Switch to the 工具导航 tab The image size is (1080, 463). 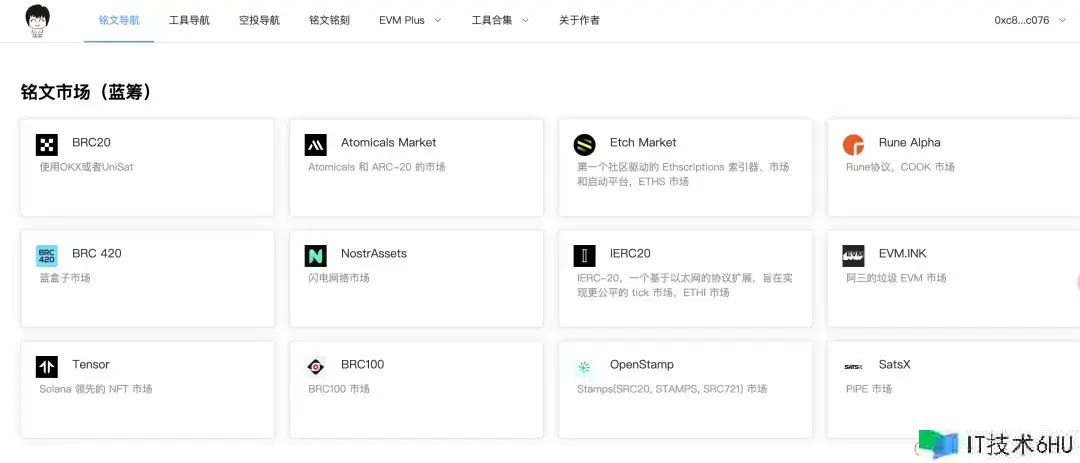(189, 21)
